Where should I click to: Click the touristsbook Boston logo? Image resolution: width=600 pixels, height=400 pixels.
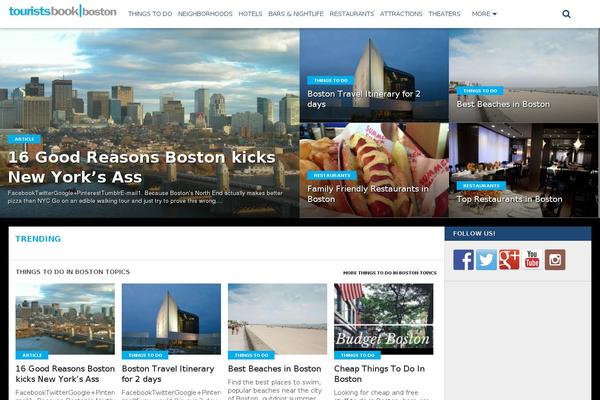[62, 13]
